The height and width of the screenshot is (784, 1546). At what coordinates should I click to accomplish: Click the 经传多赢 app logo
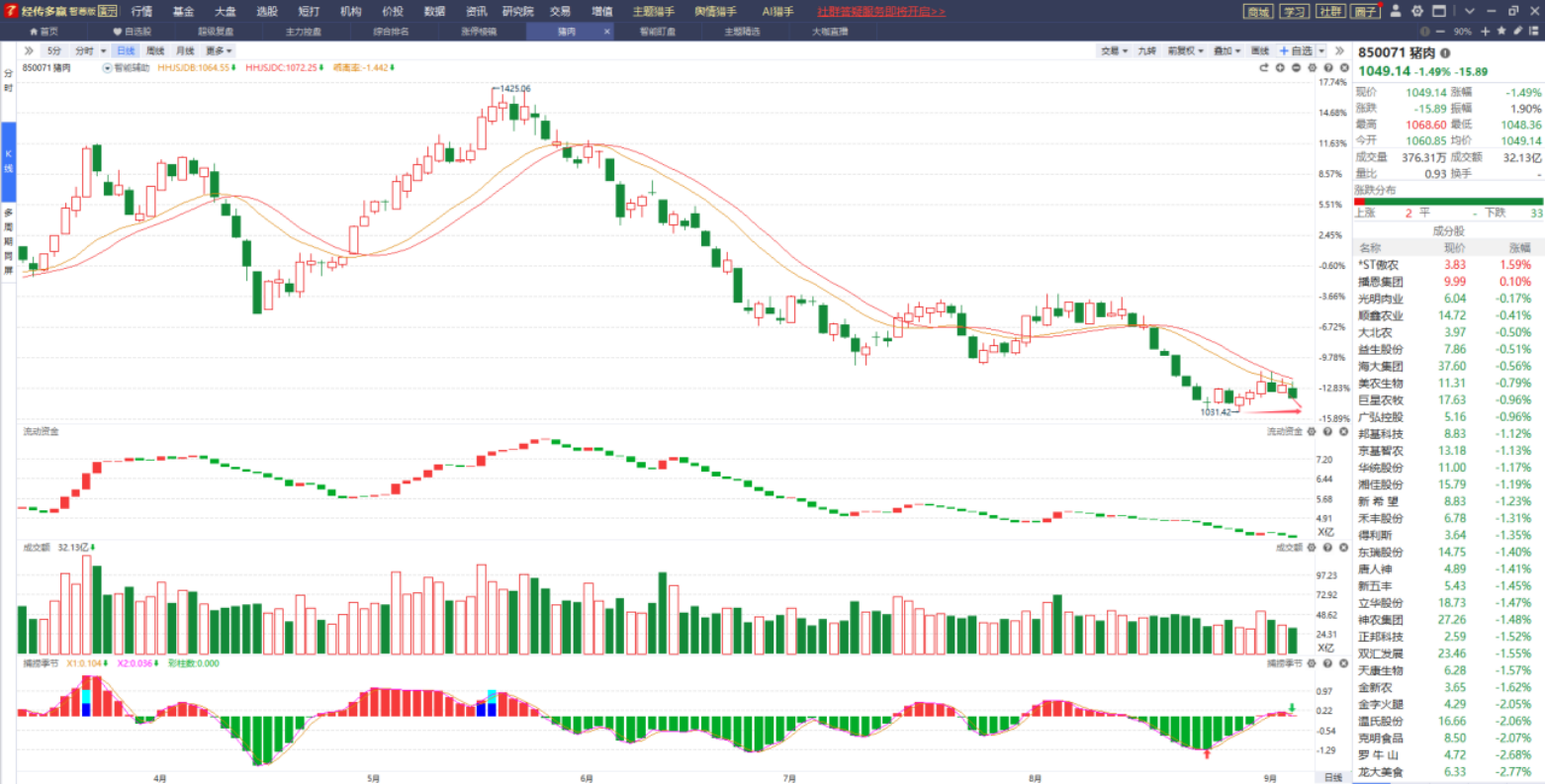[x=10, y=11]
